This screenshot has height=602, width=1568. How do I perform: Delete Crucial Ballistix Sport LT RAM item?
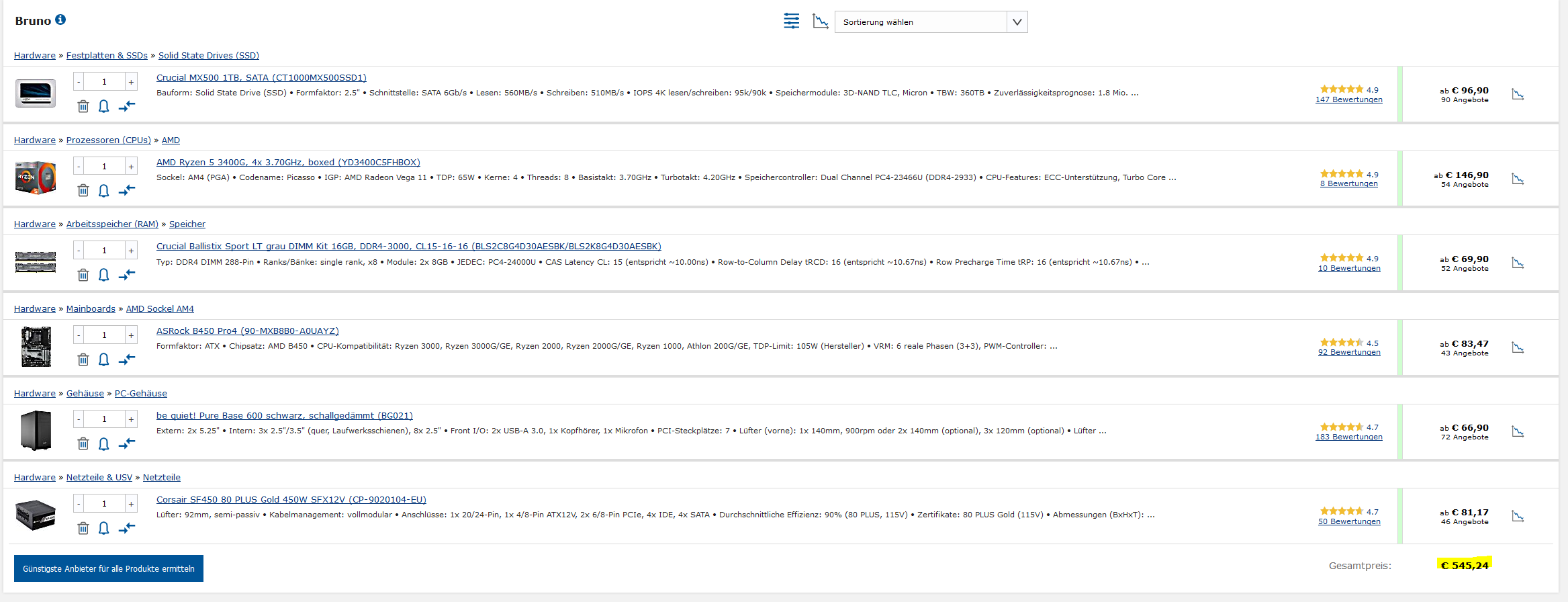click(x=83, y=275)
